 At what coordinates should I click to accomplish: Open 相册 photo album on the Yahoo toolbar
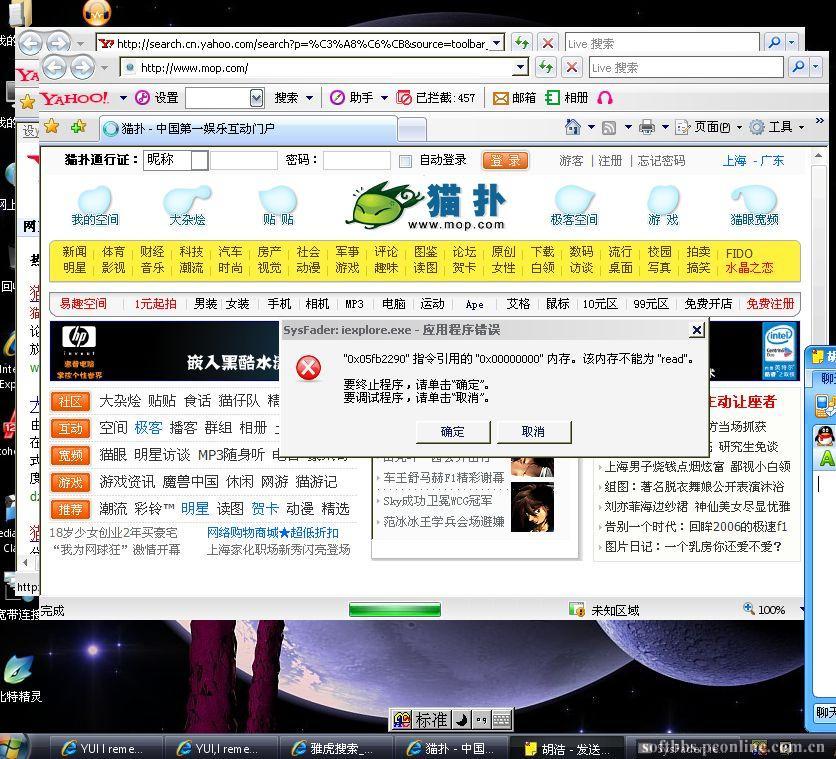coord(567,98)
